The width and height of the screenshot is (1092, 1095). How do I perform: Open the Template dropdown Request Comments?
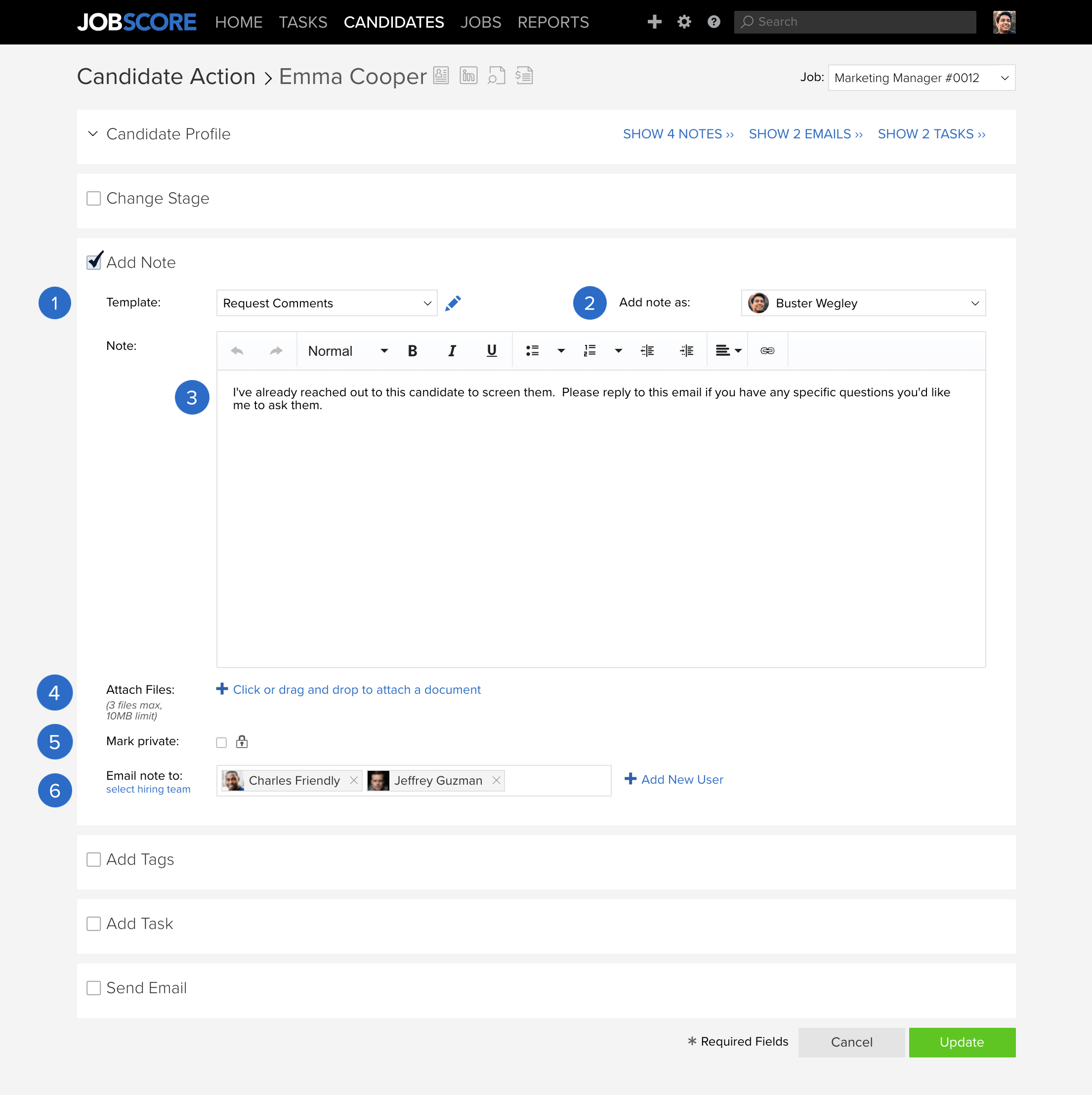click(x=327, y=303)
